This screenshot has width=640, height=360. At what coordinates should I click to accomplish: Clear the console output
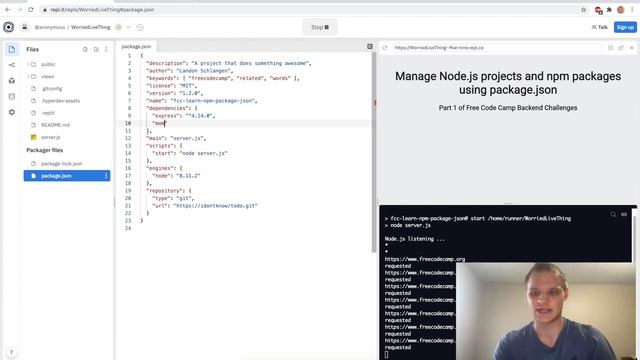[x=624, y=214]
